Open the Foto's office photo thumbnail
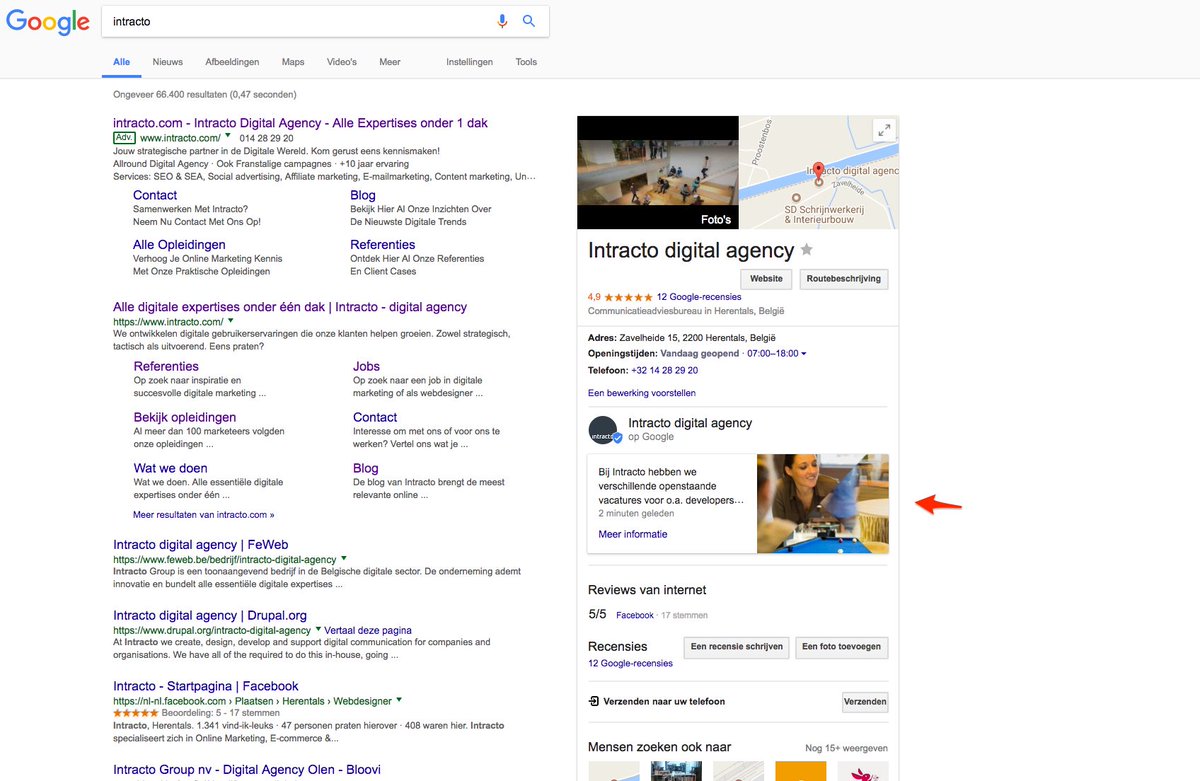Image resolution: width=1200 pixels, height=781 pixels. (658, 172)
